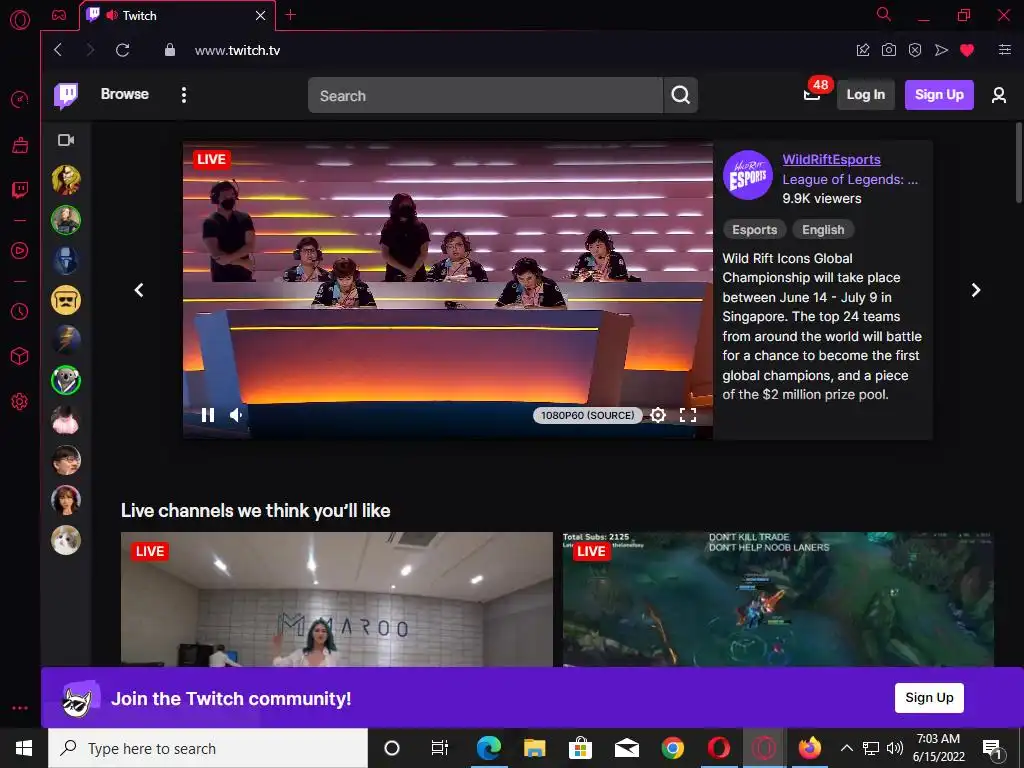The image size is (1024, 768).
Task: Open a new tab with plus button
Action: 291,15
